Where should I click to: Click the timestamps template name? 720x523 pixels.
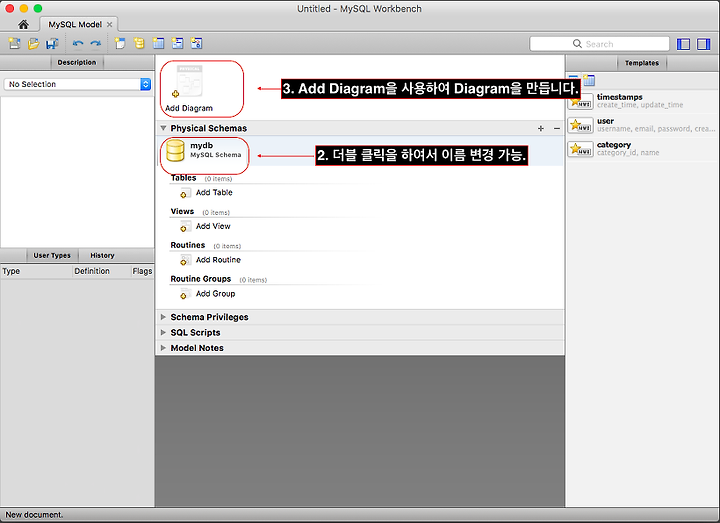[619, 97]
